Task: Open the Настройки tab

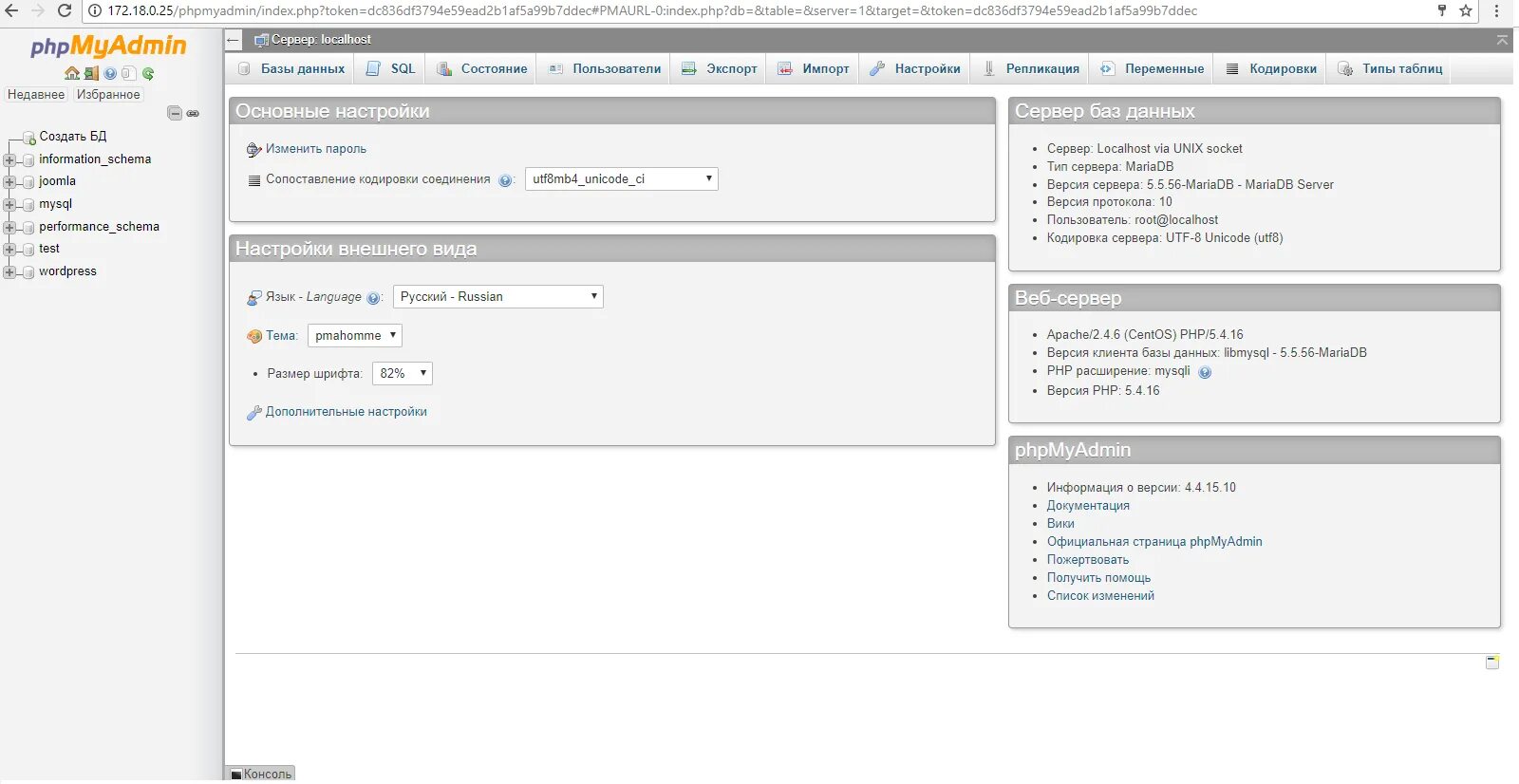Action: click(x=915, y=68)
